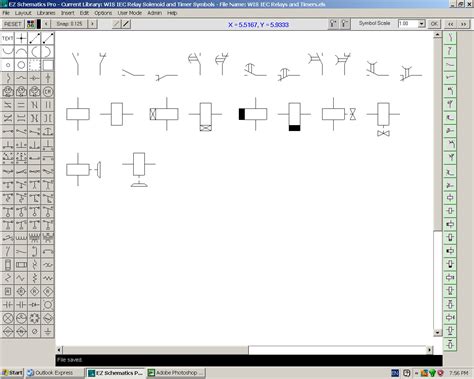The image size is (474, 379).
Task: Click the black color swatch beside RESET
Action: [39, 24]
